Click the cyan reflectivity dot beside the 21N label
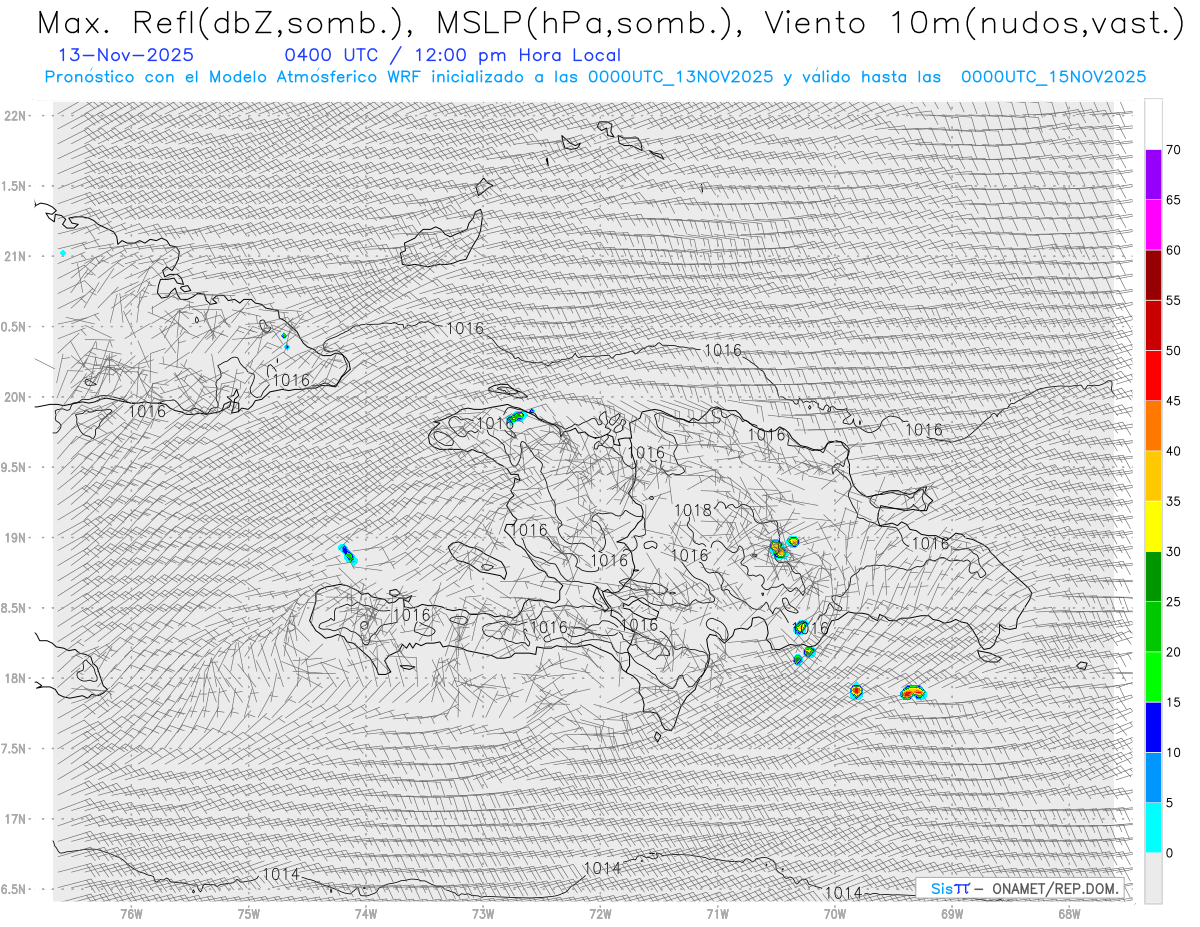This screenshot has width=1200, height=927. pos(63,253)
